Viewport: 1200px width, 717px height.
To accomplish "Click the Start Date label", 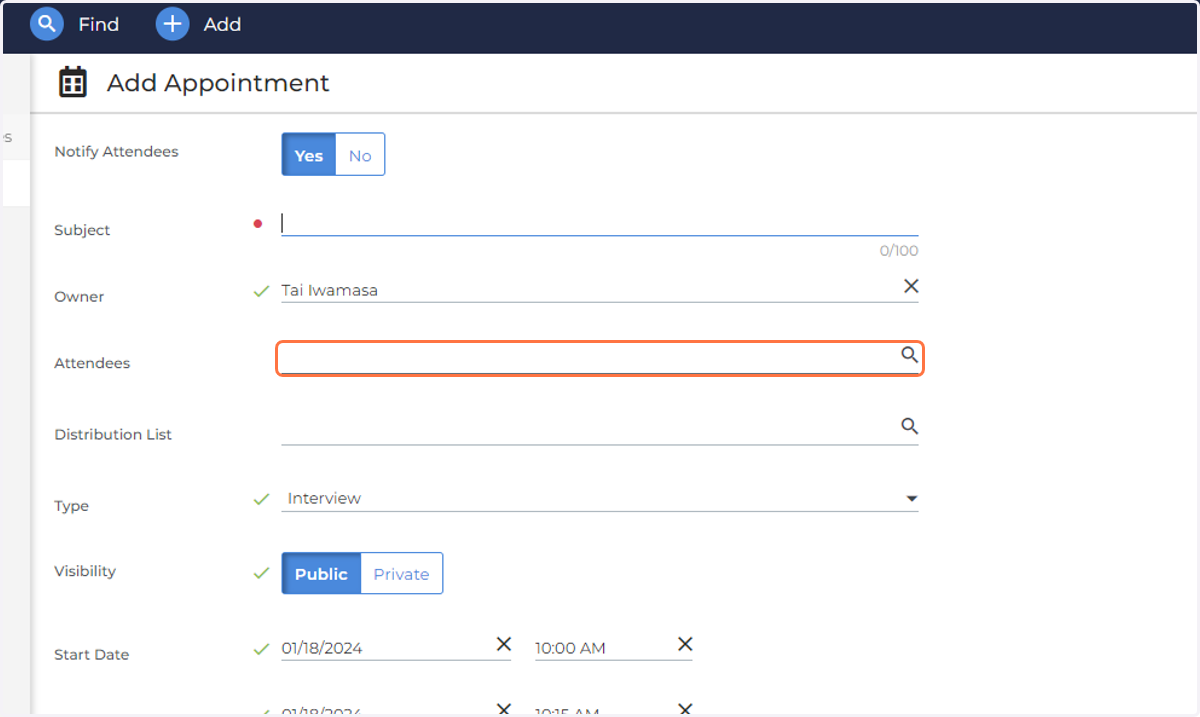I will pyautogui.click(x=91, y=655).
